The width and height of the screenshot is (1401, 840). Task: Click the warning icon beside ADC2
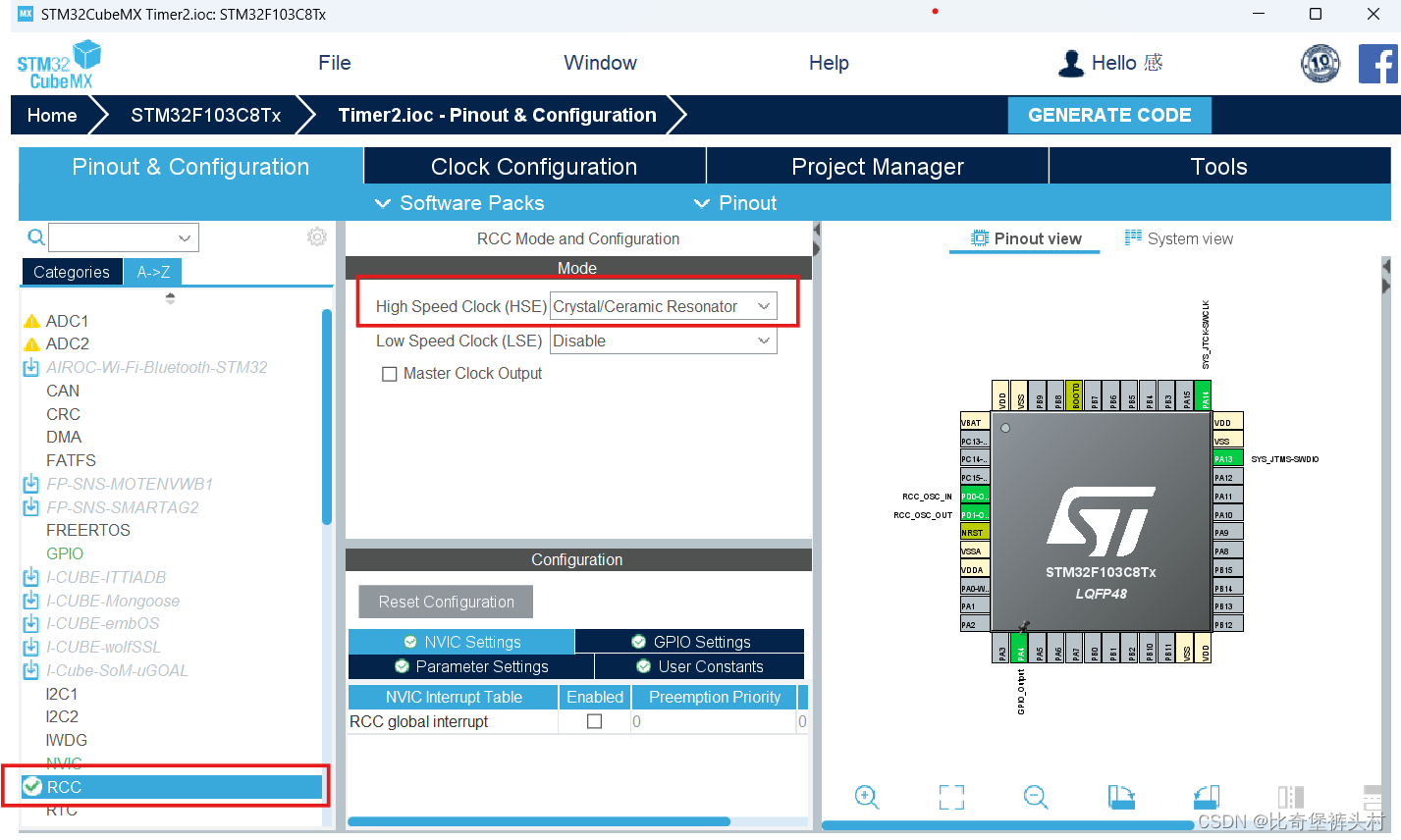(31, 344)
